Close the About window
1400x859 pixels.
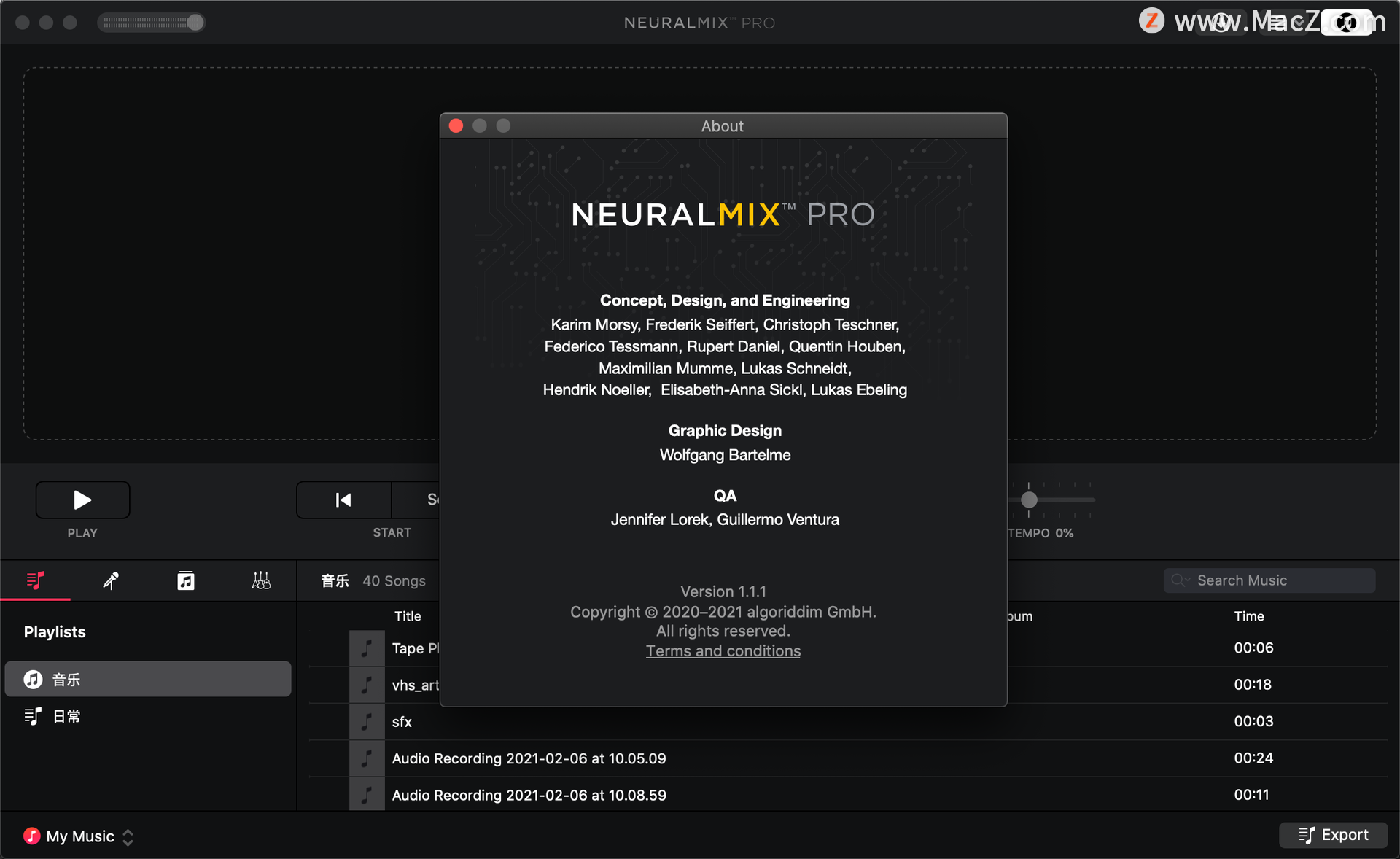coord(456,125)
